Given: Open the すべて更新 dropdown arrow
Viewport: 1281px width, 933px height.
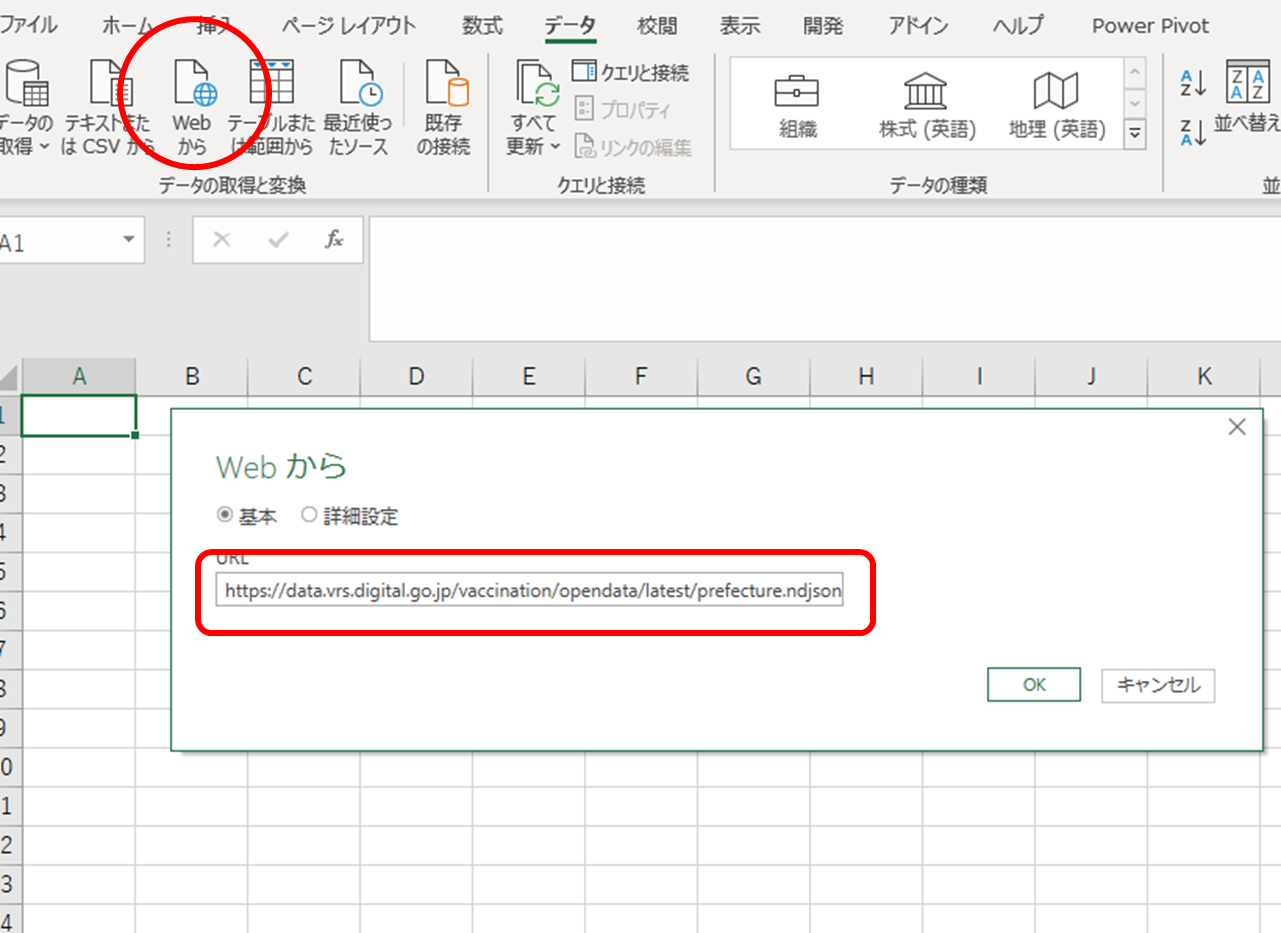Looking at the screenshot, I should (x=554, y=145).
